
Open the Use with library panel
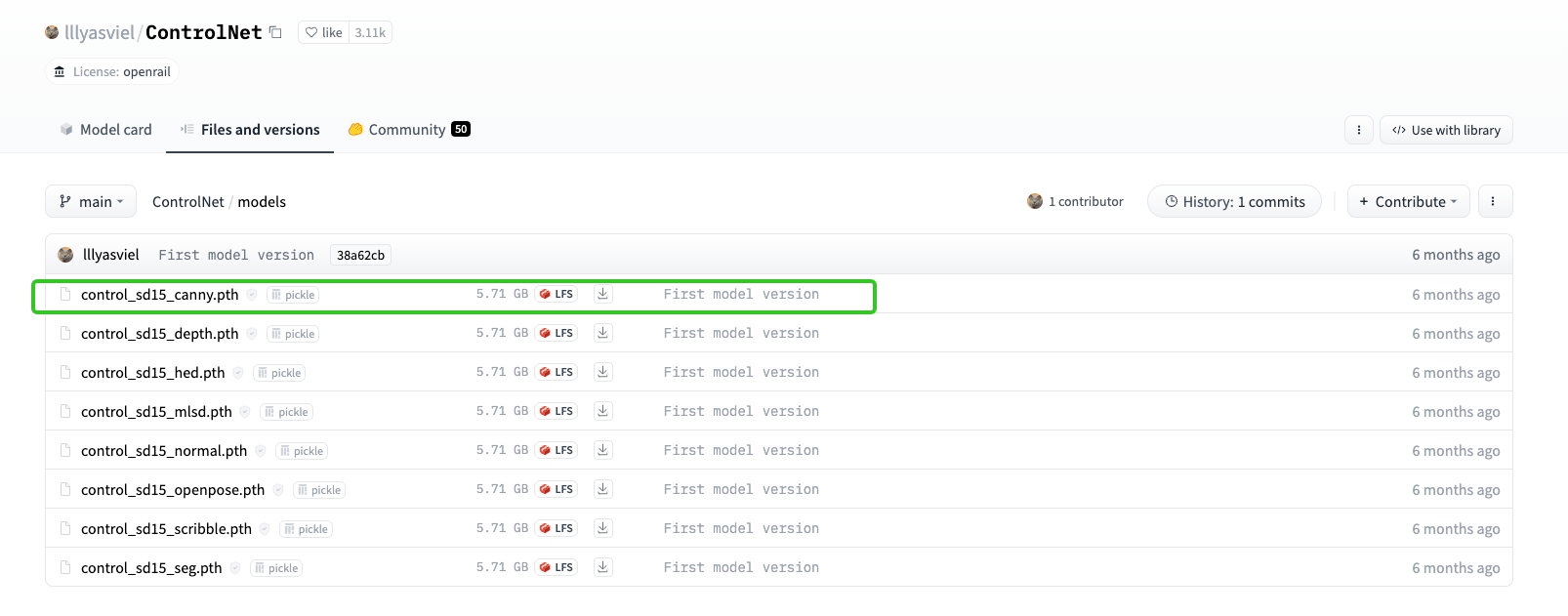[1446, 130]
